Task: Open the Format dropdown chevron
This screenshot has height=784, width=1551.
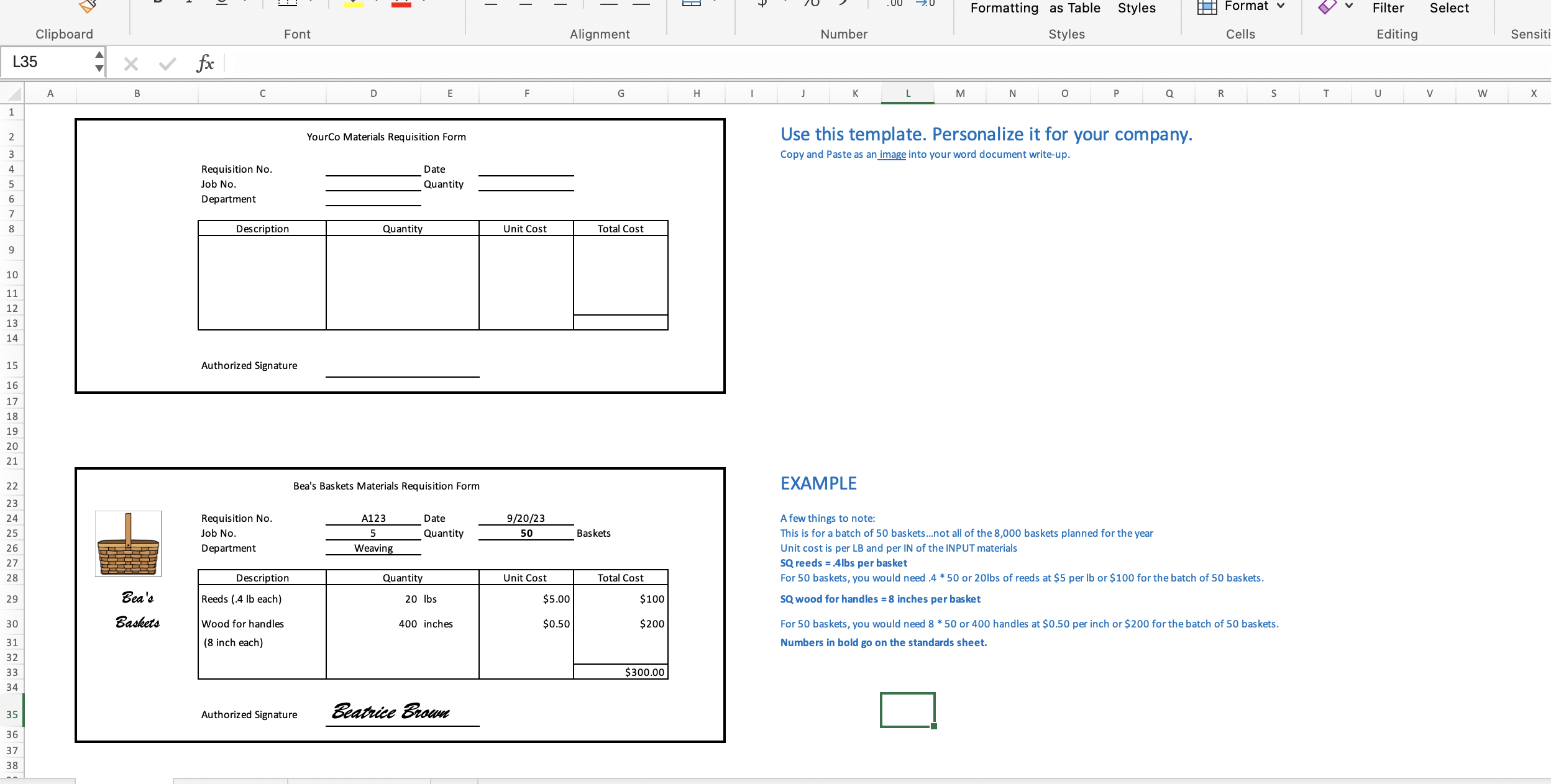Action: (x=1281, y=6)
